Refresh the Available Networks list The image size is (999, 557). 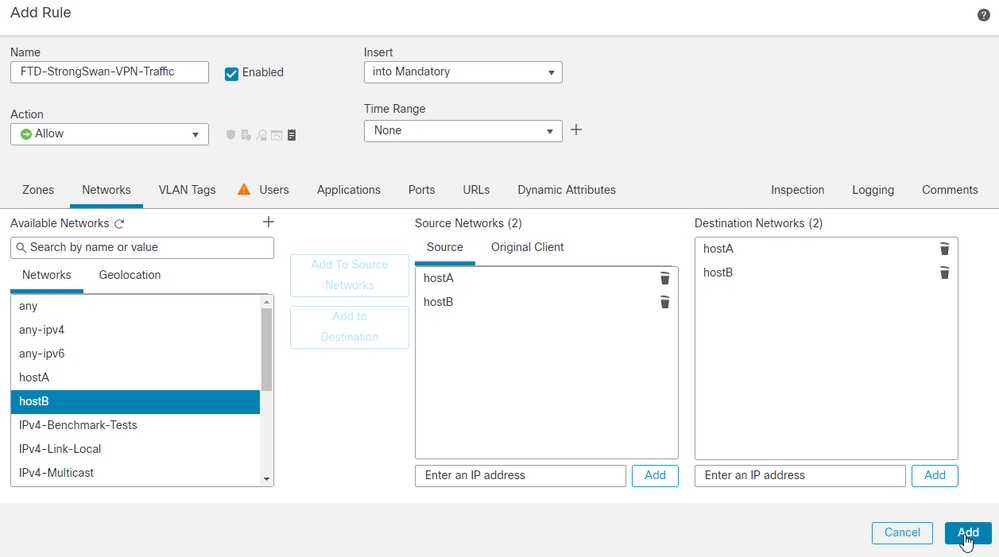[119, 224]
